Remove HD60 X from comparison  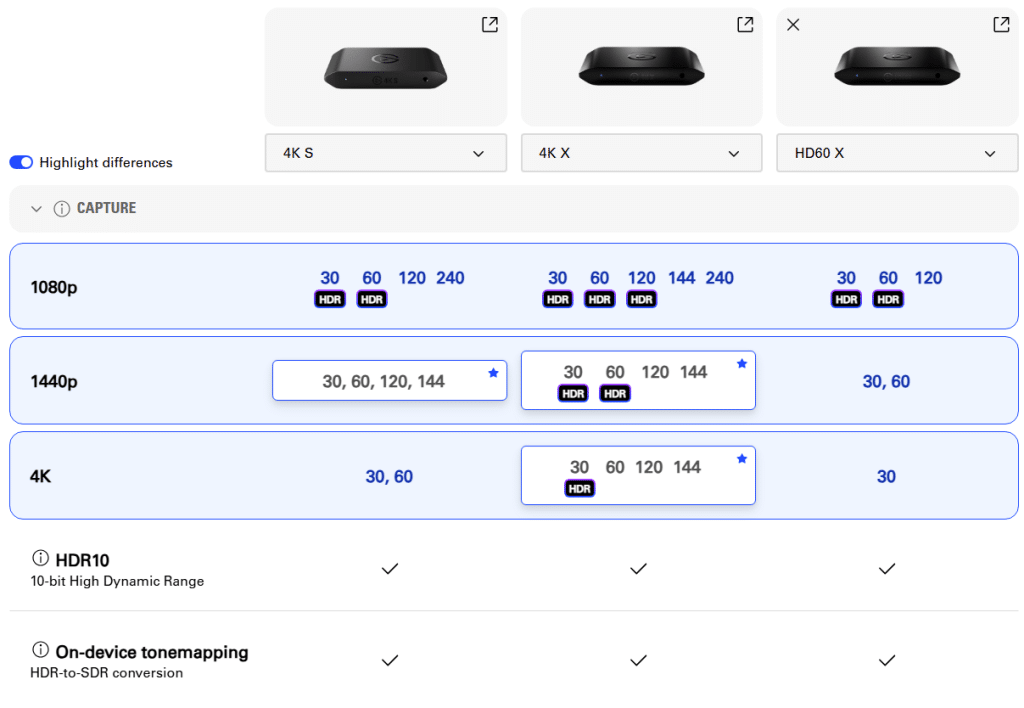coord(793,25)
